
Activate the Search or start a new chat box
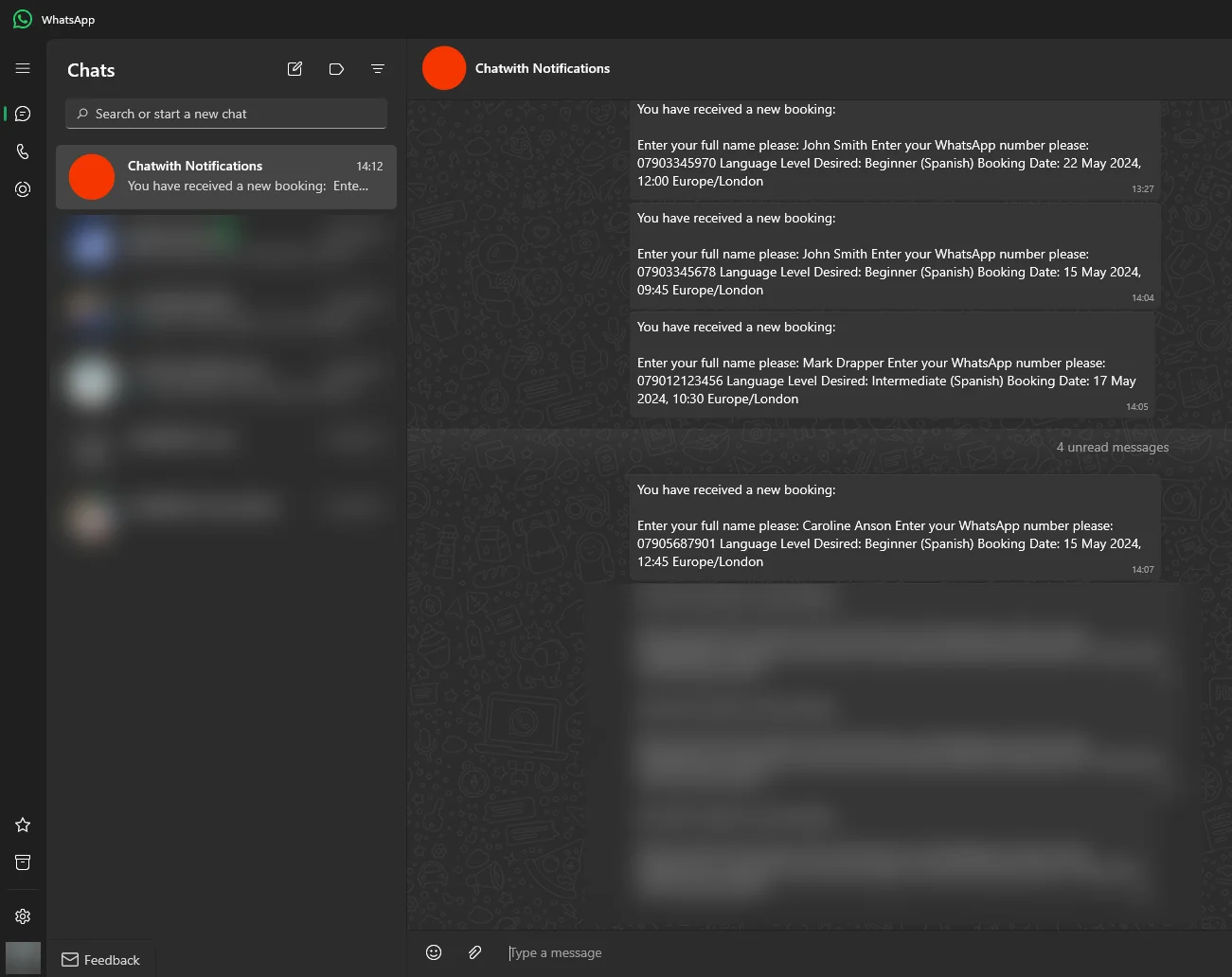point(225,114)
